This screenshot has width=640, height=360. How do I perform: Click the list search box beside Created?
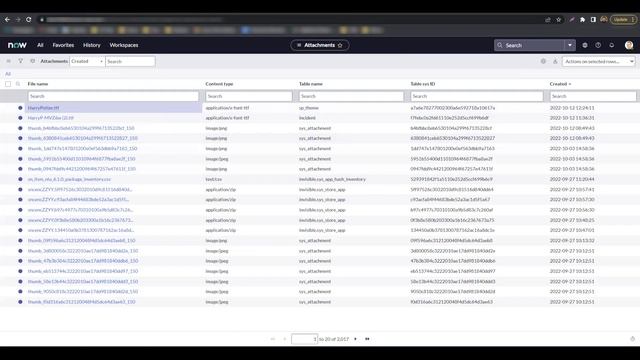click(x=130, y=61)
